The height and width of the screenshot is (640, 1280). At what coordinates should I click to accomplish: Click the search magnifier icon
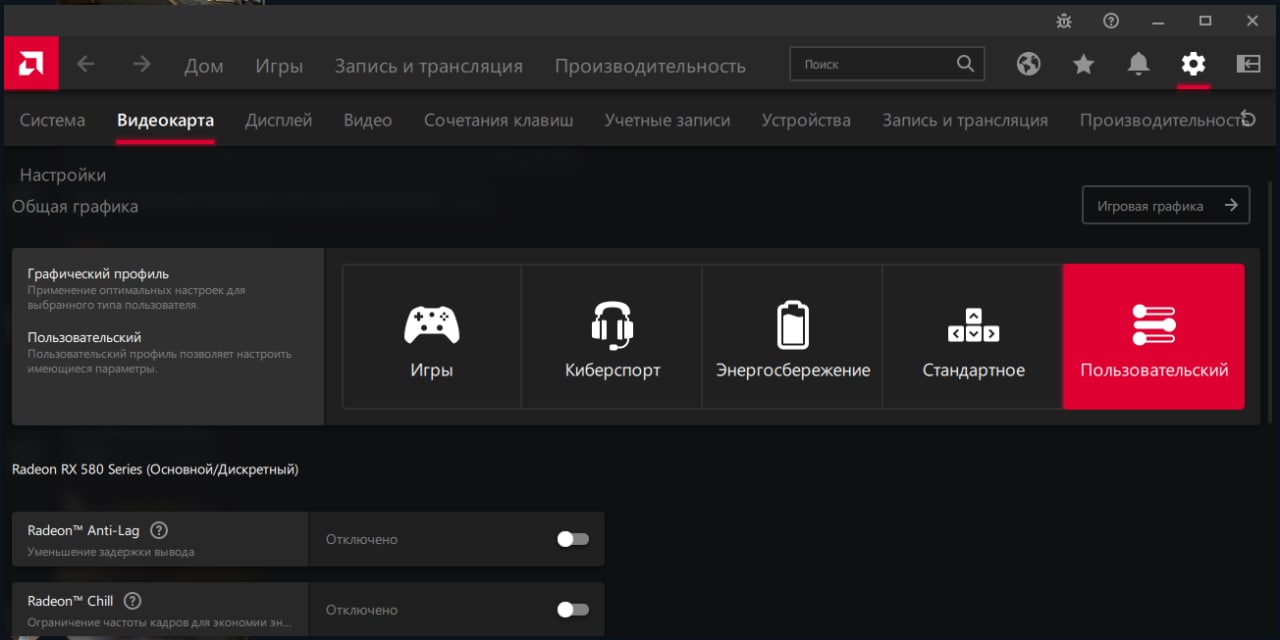tap(965, 64)
